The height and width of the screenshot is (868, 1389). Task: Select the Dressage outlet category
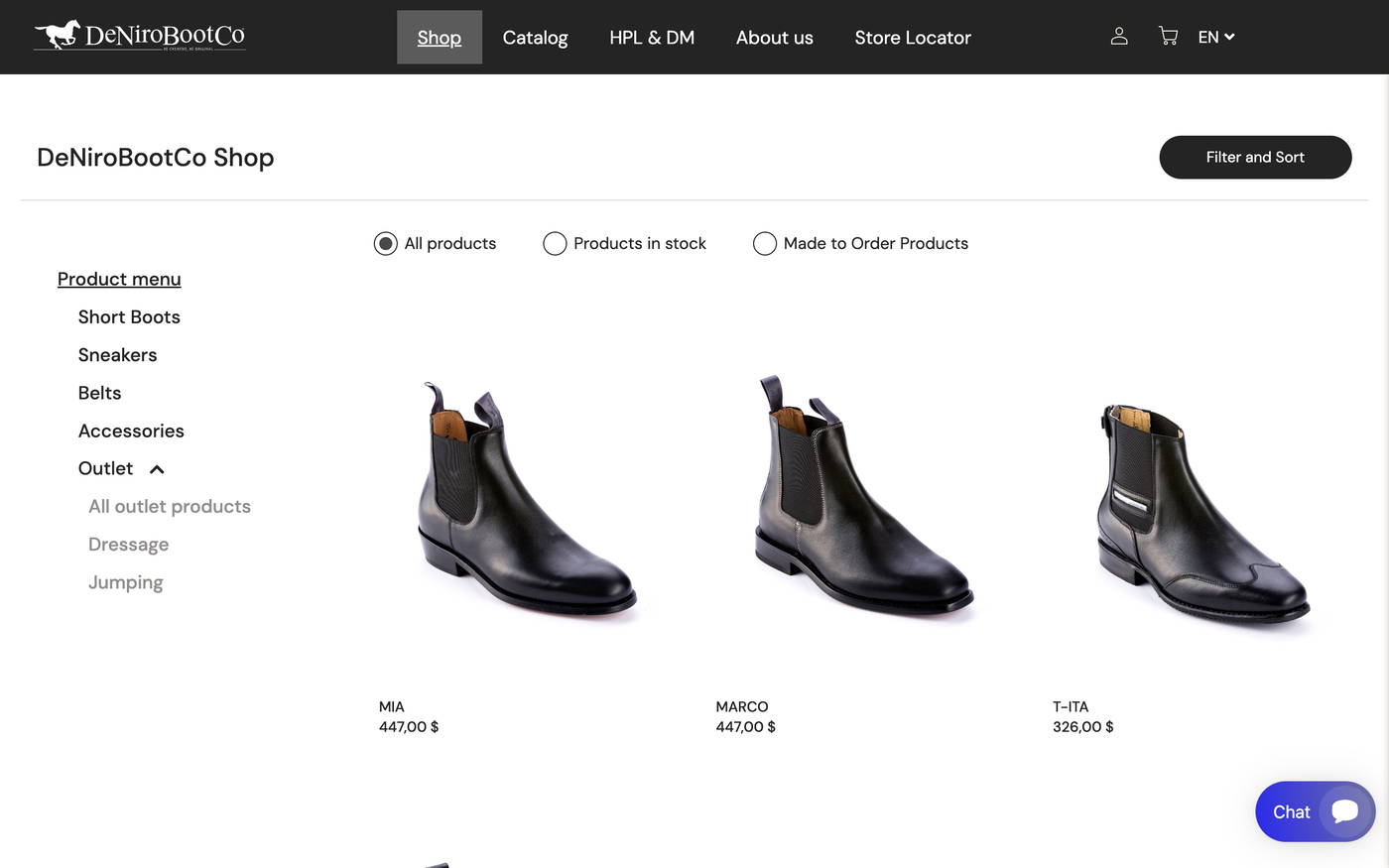[x=128, y=544]
